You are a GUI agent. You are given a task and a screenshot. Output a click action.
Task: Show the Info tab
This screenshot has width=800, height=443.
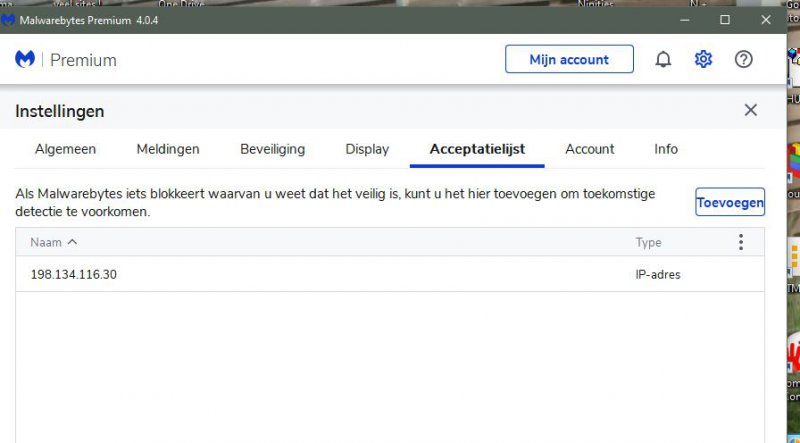(666, 149)
